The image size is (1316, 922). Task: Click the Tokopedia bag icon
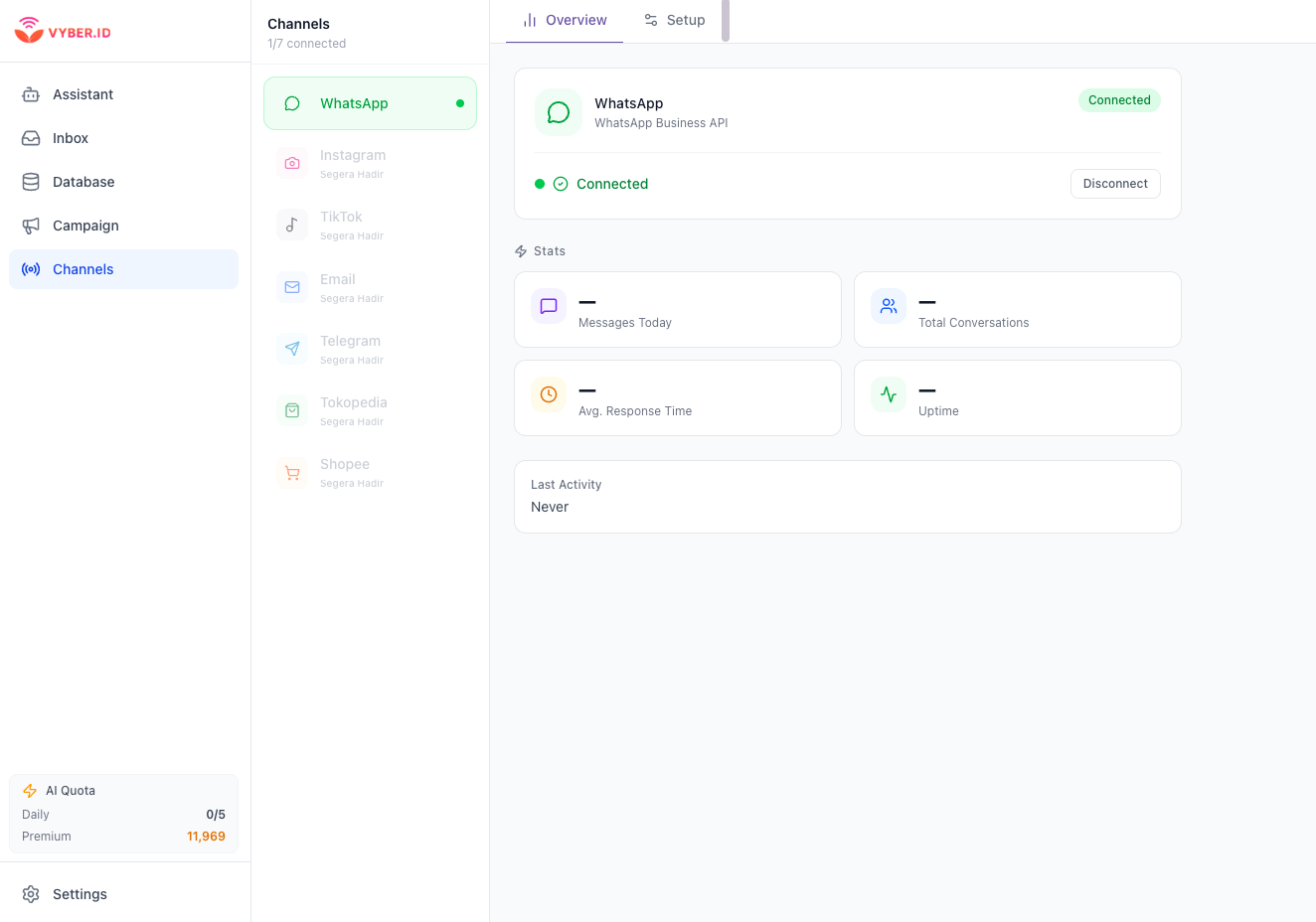click(292, 410)
